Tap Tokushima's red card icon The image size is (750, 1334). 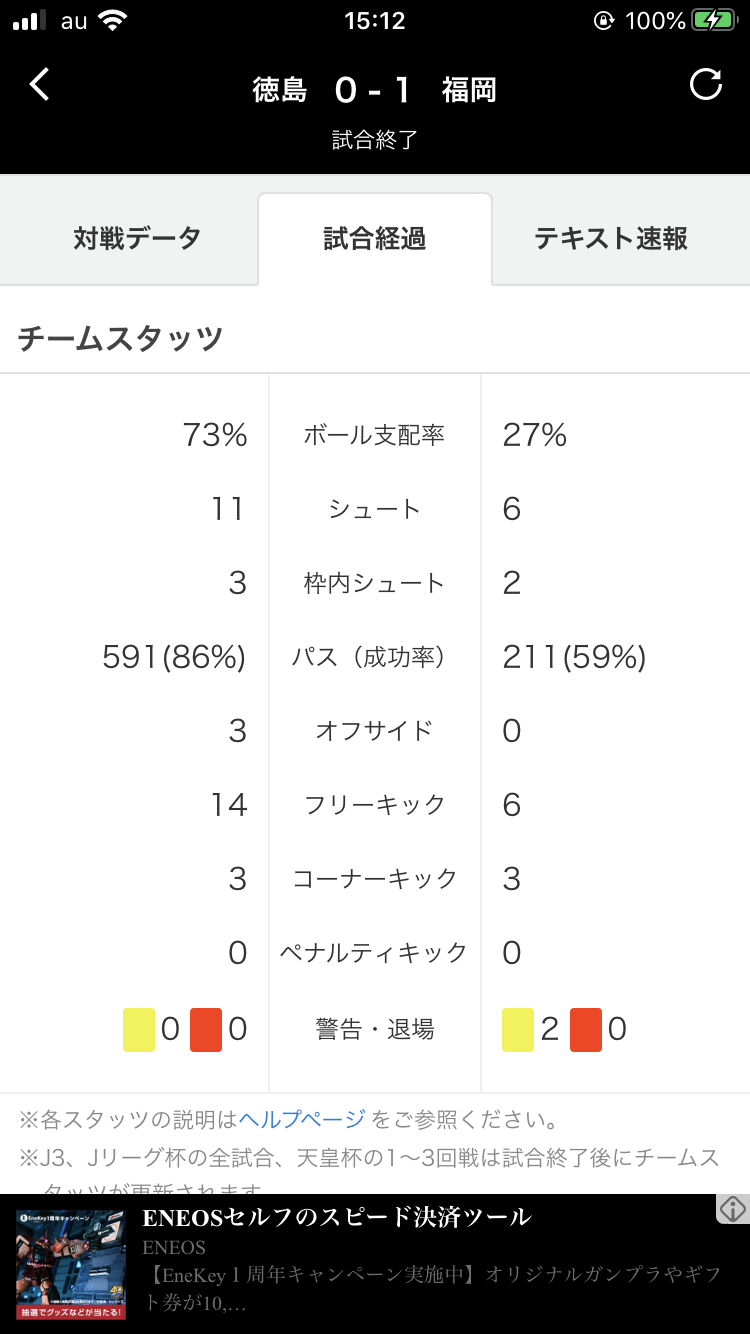pyautogui.click(x=206, y=1030)
